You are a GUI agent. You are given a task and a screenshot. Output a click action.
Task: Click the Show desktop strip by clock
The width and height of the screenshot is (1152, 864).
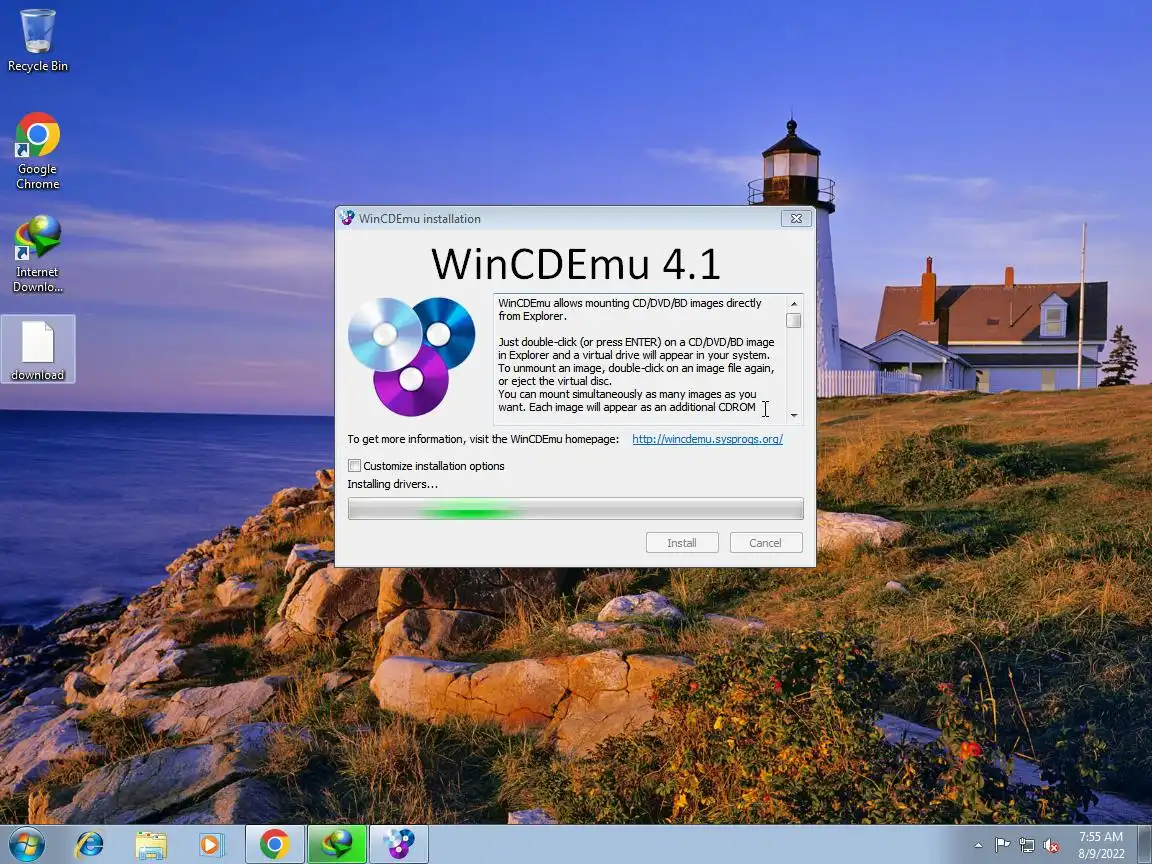(1145, 844)
